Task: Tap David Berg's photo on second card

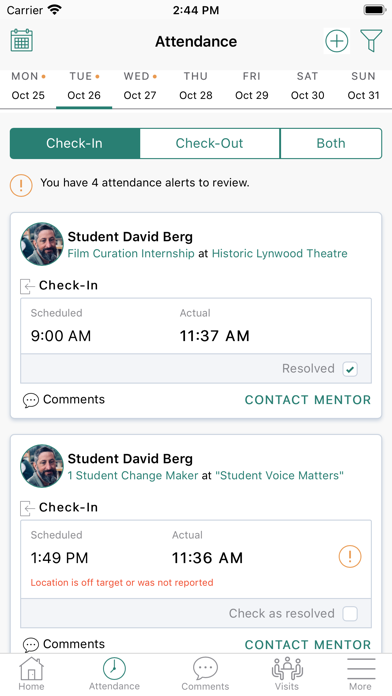Action: [x=42, y=466]
